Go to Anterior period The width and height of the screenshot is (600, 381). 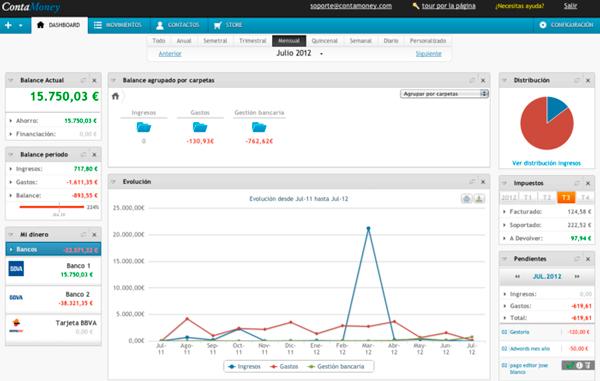point(170,54)
